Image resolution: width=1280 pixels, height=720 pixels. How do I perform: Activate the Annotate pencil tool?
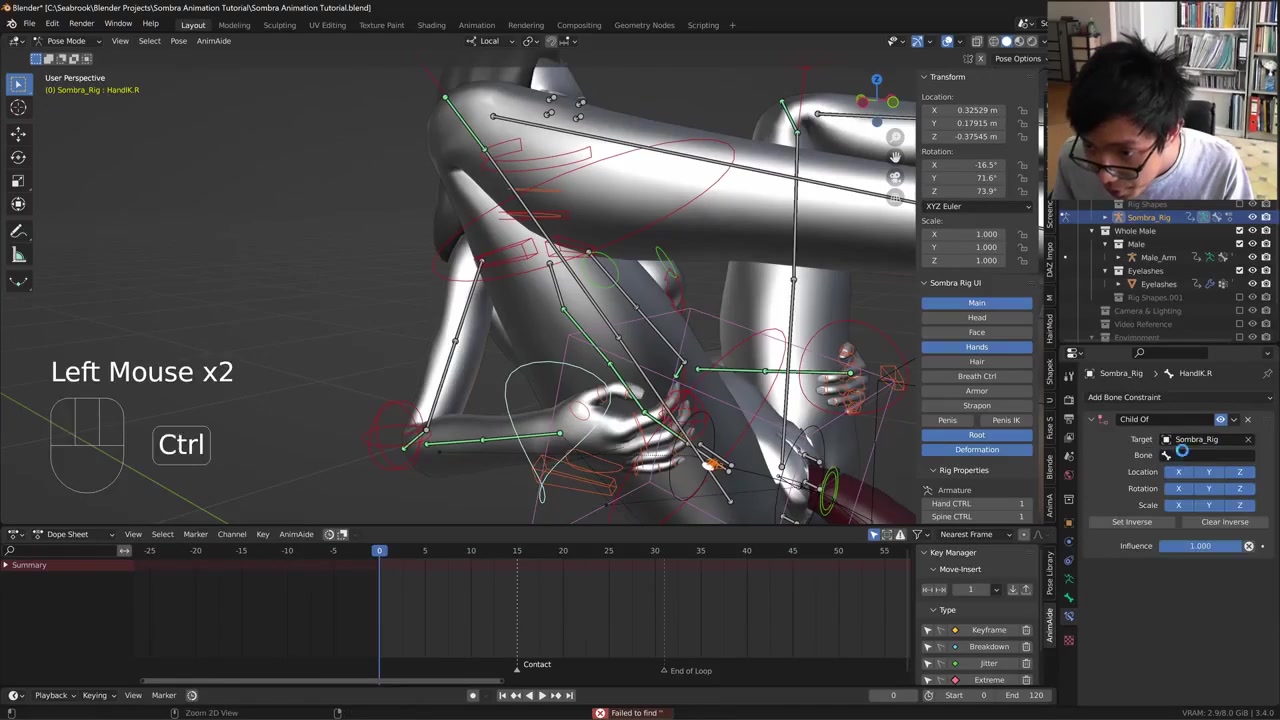(18, 232)
